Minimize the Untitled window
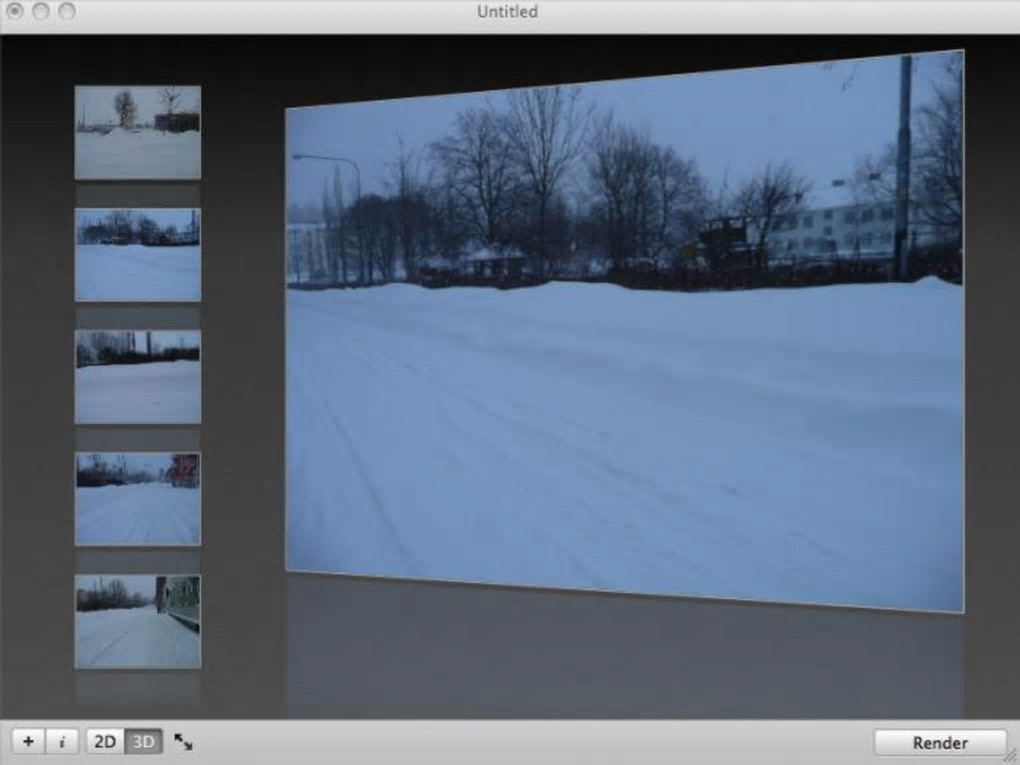 tap(40, 11)
